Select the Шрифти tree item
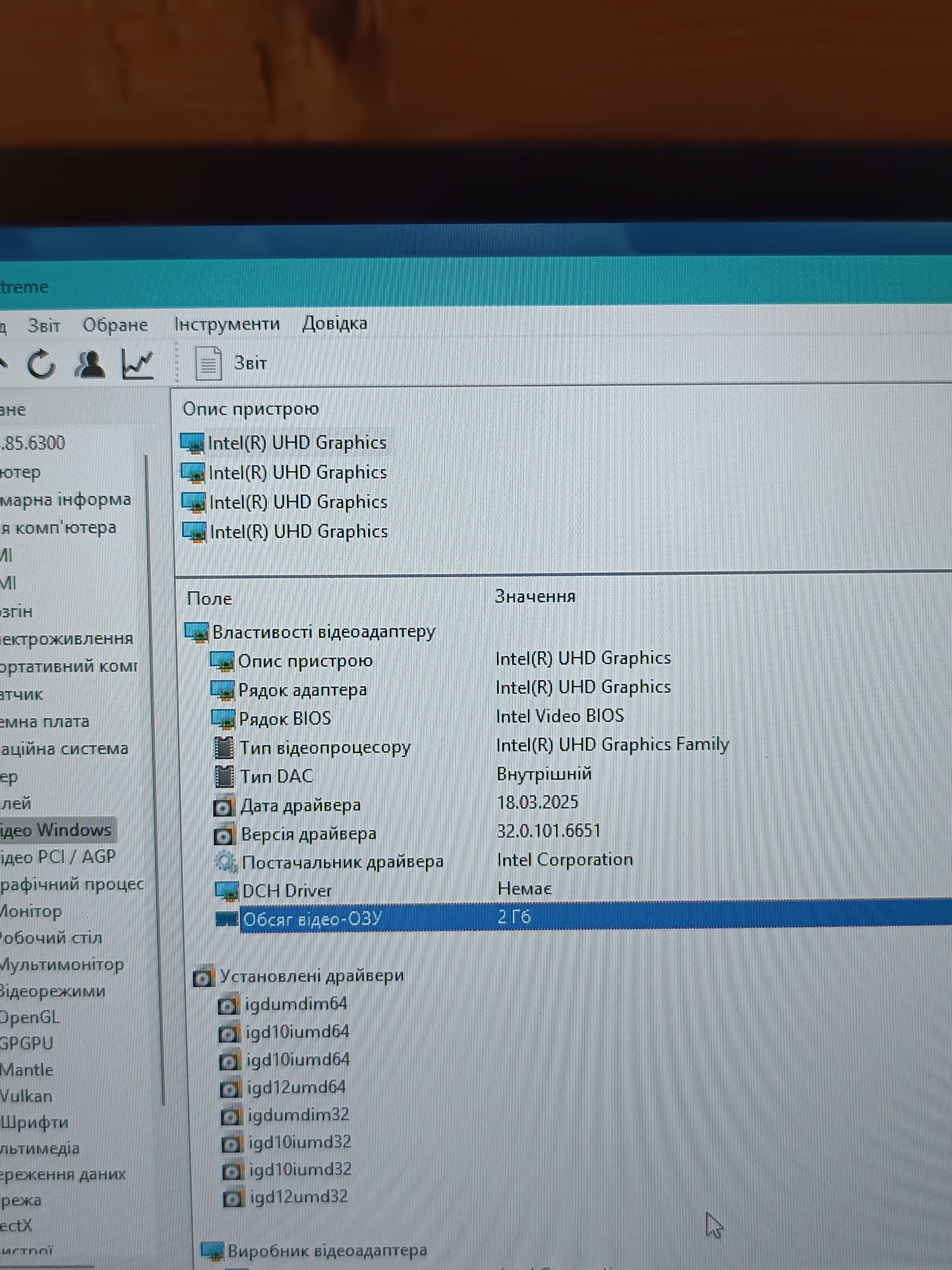This screenshot has width=952, height=1270. point(34,1123)
